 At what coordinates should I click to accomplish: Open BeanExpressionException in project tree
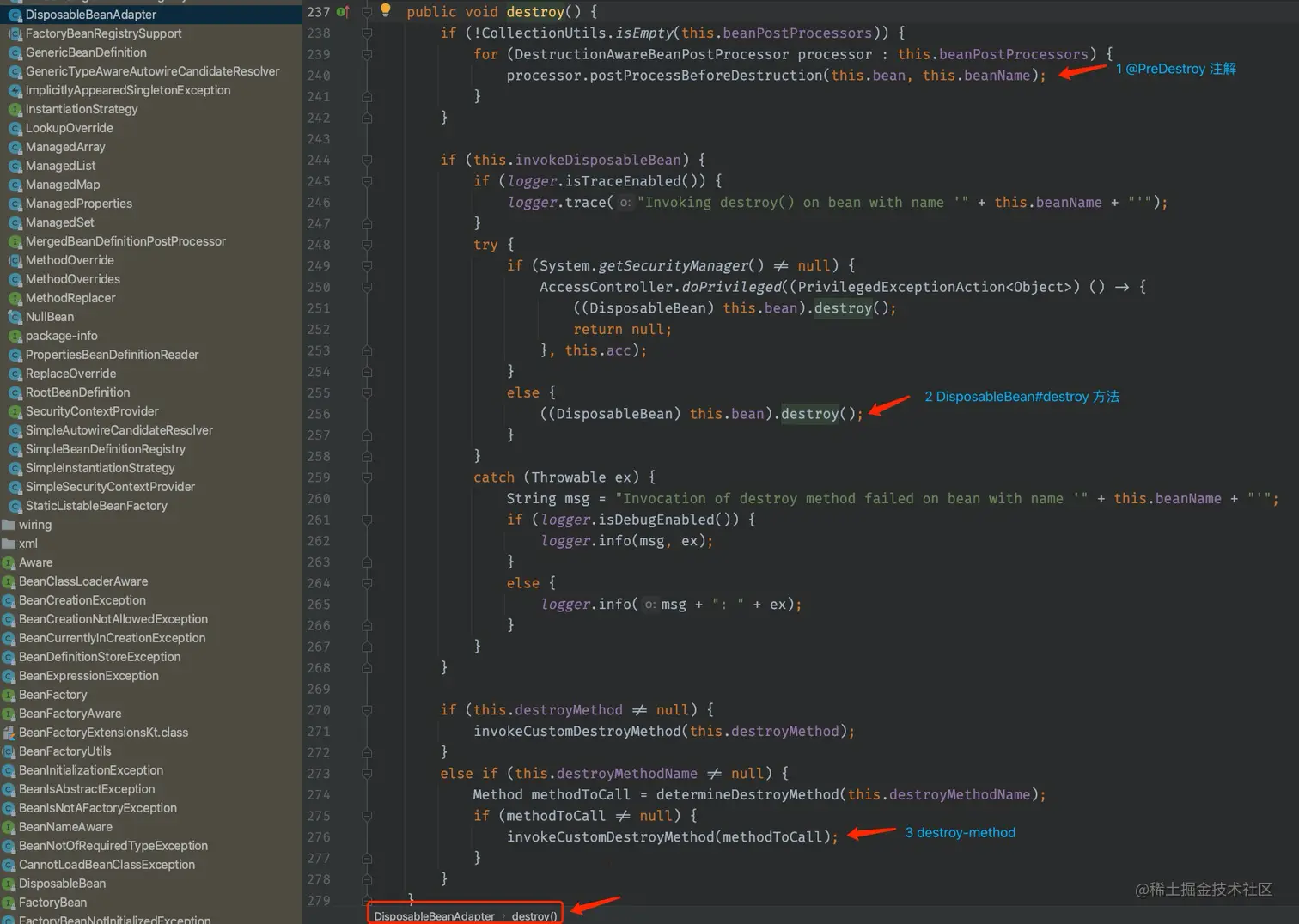coord(89,676)
